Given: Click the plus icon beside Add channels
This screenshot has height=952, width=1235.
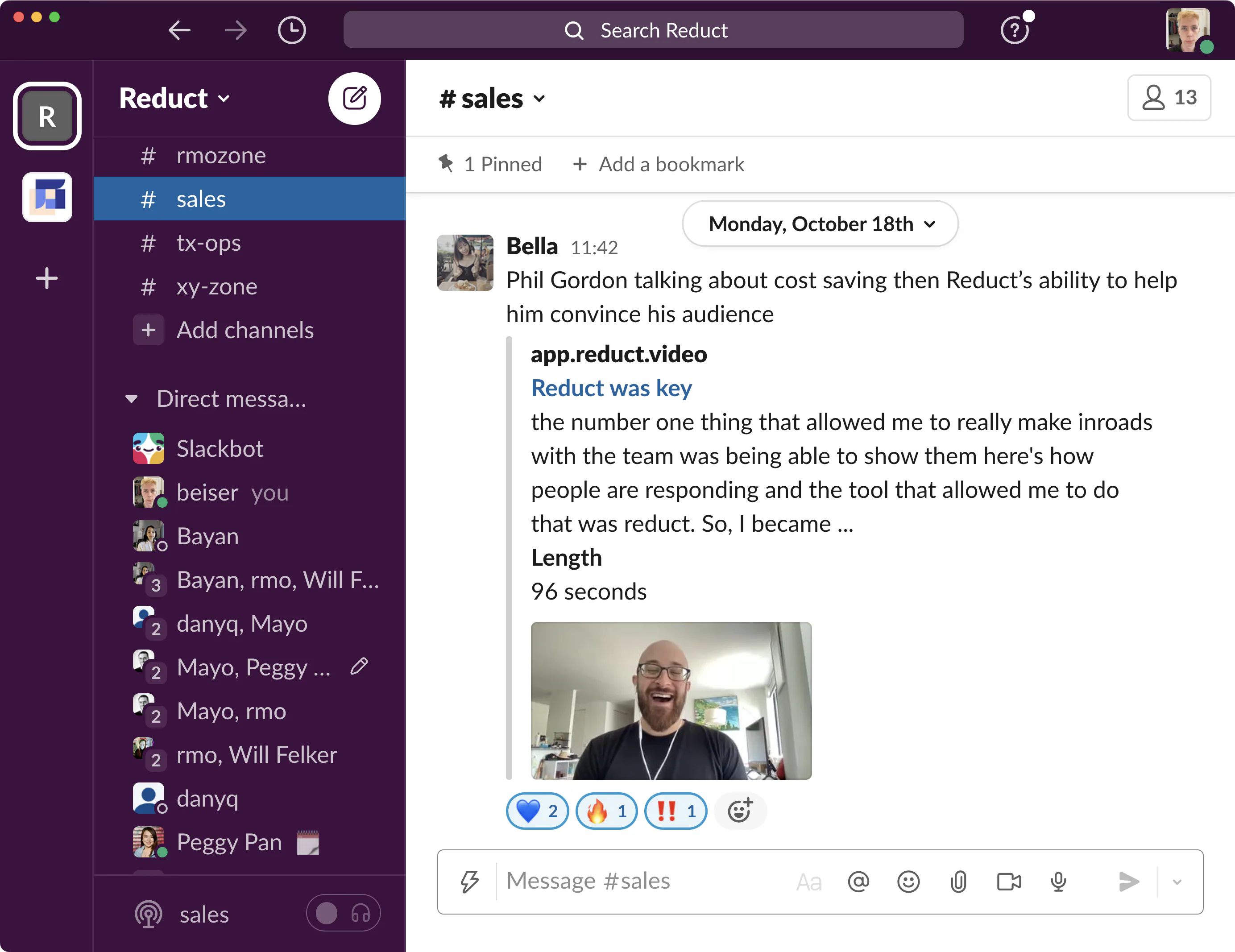Looking at the screenshot, I should (148, 330).
